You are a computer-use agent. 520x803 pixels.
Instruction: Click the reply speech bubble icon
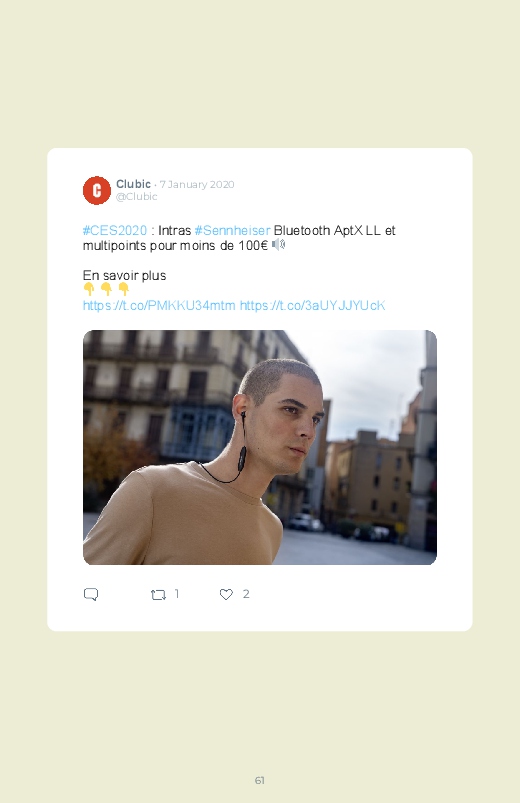[x=91, y=594]
